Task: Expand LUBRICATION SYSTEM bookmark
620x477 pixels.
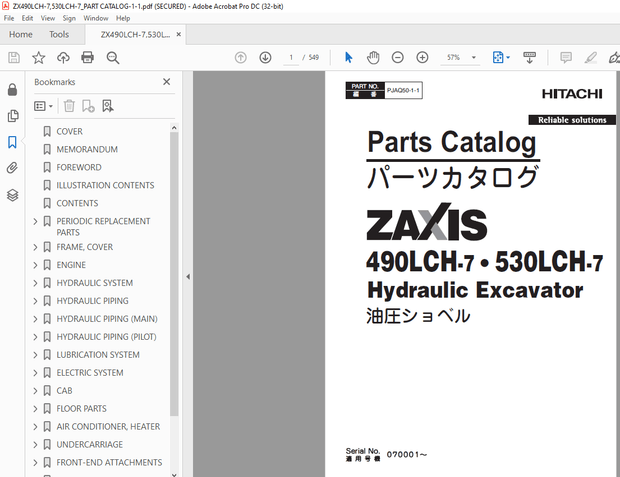Action: pyautogui.click(x=35, y=355)
